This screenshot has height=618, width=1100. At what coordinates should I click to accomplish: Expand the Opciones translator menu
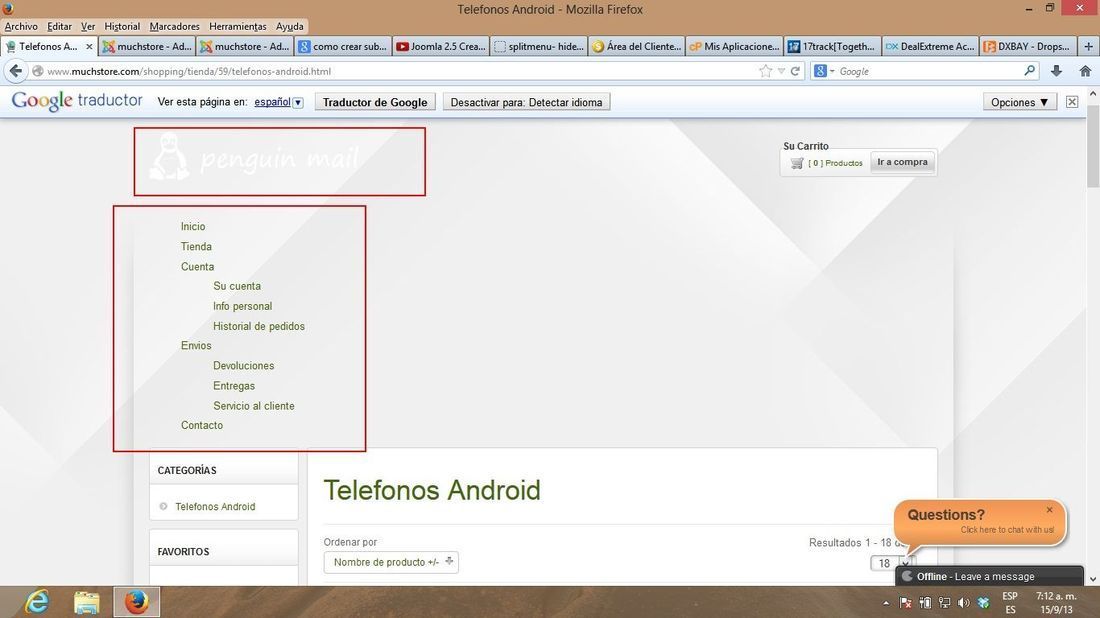1019,102
